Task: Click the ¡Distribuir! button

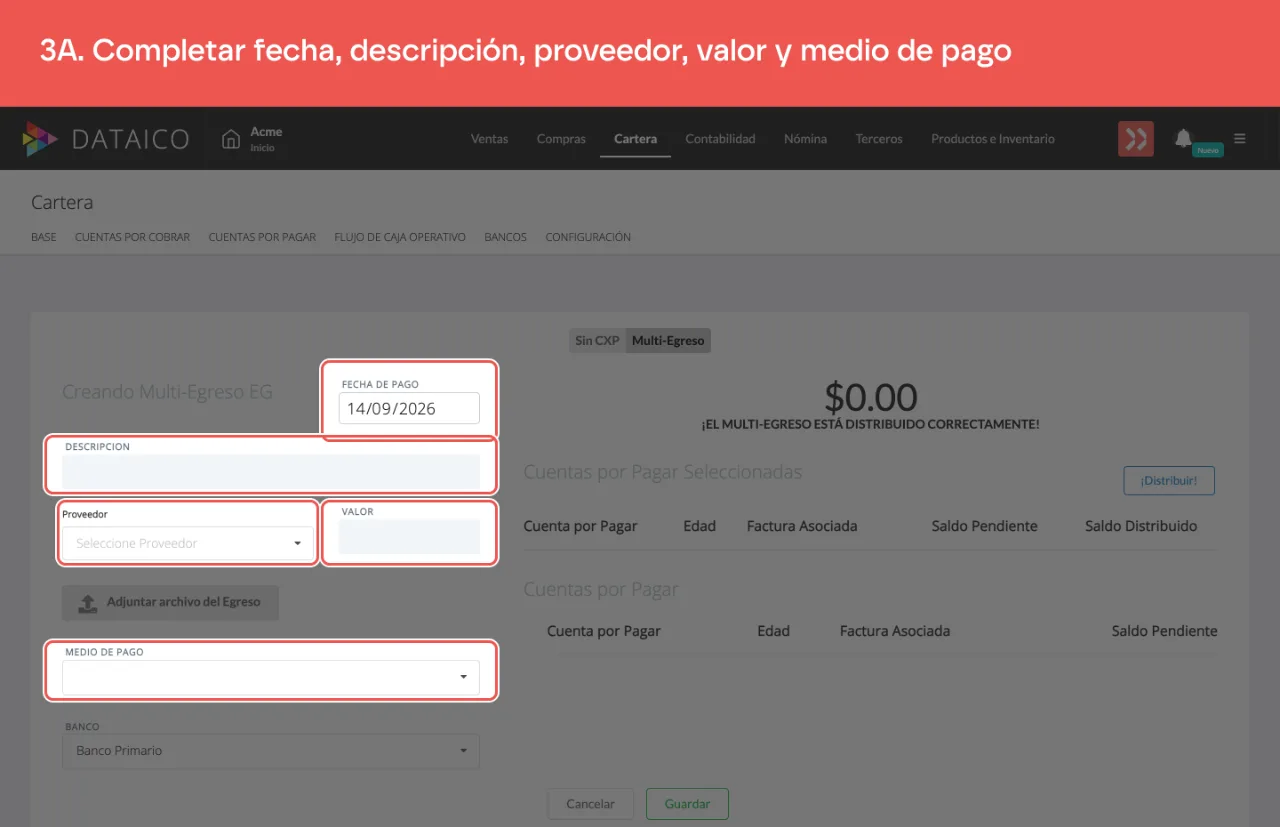Action: [1169, 480]
